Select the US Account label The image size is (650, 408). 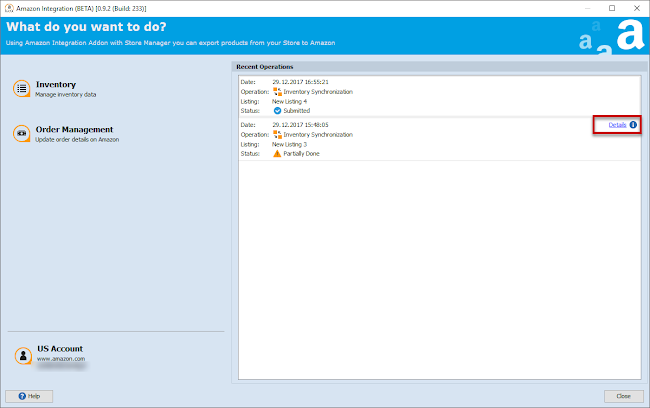tap(60, 349)
